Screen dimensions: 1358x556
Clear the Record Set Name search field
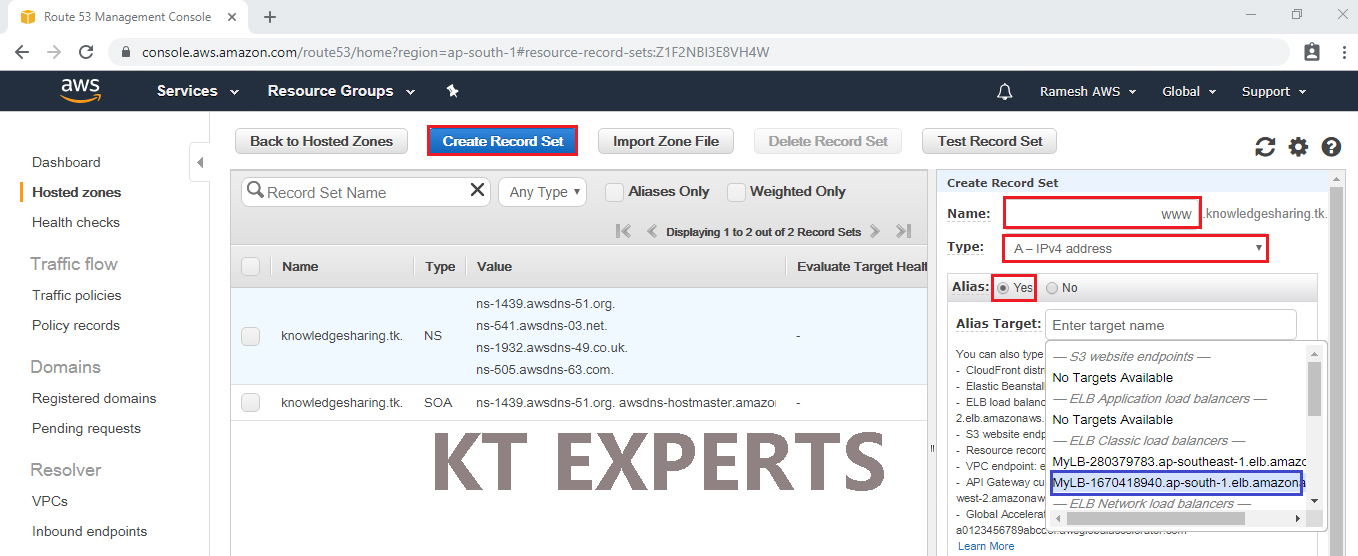pos(477,191)
